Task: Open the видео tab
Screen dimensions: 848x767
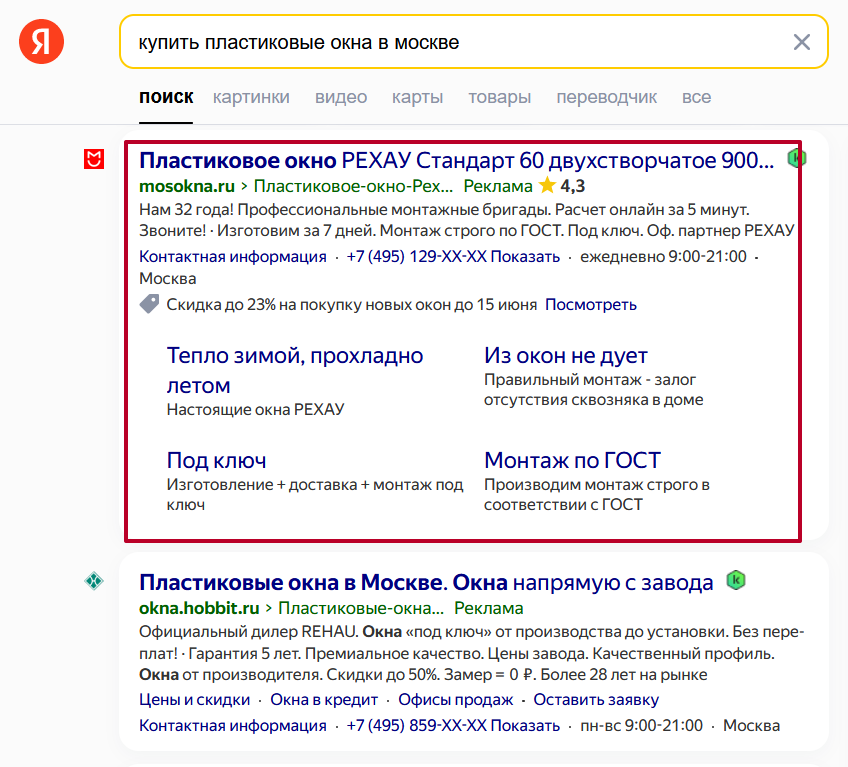Action: [341, 97]
